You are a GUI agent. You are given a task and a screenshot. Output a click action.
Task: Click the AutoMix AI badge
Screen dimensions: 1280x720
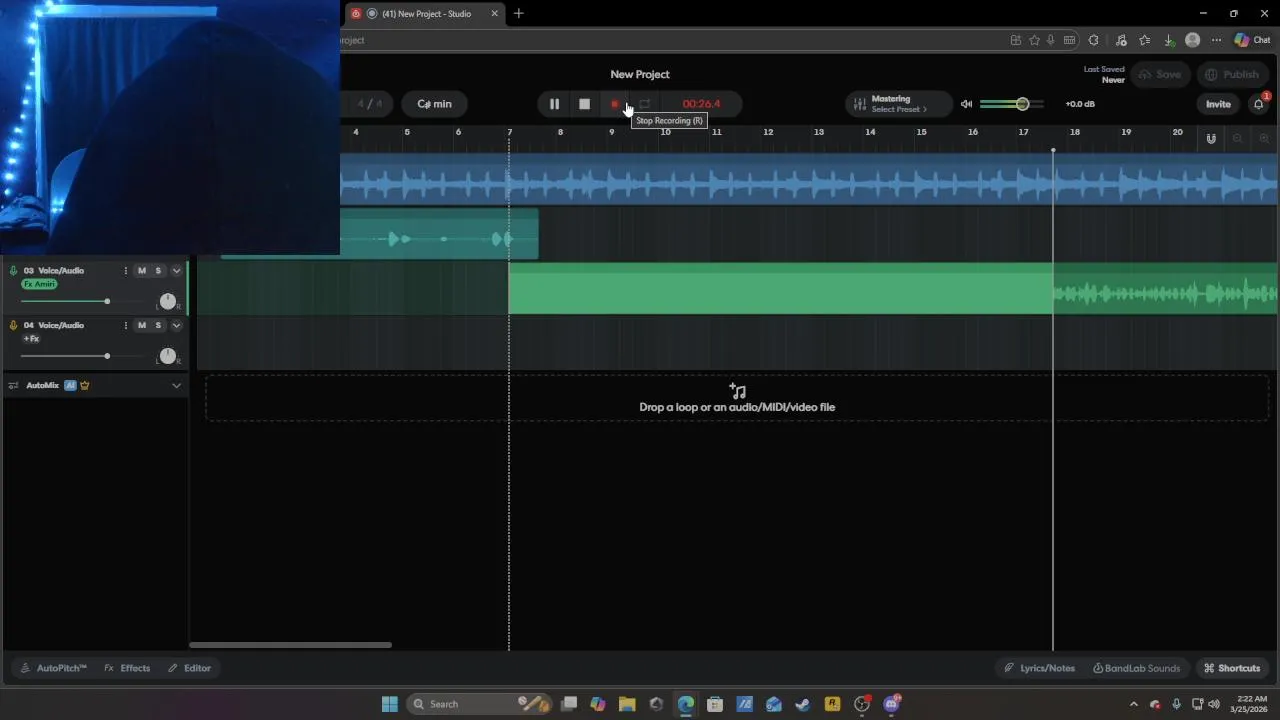pos(70,385)
